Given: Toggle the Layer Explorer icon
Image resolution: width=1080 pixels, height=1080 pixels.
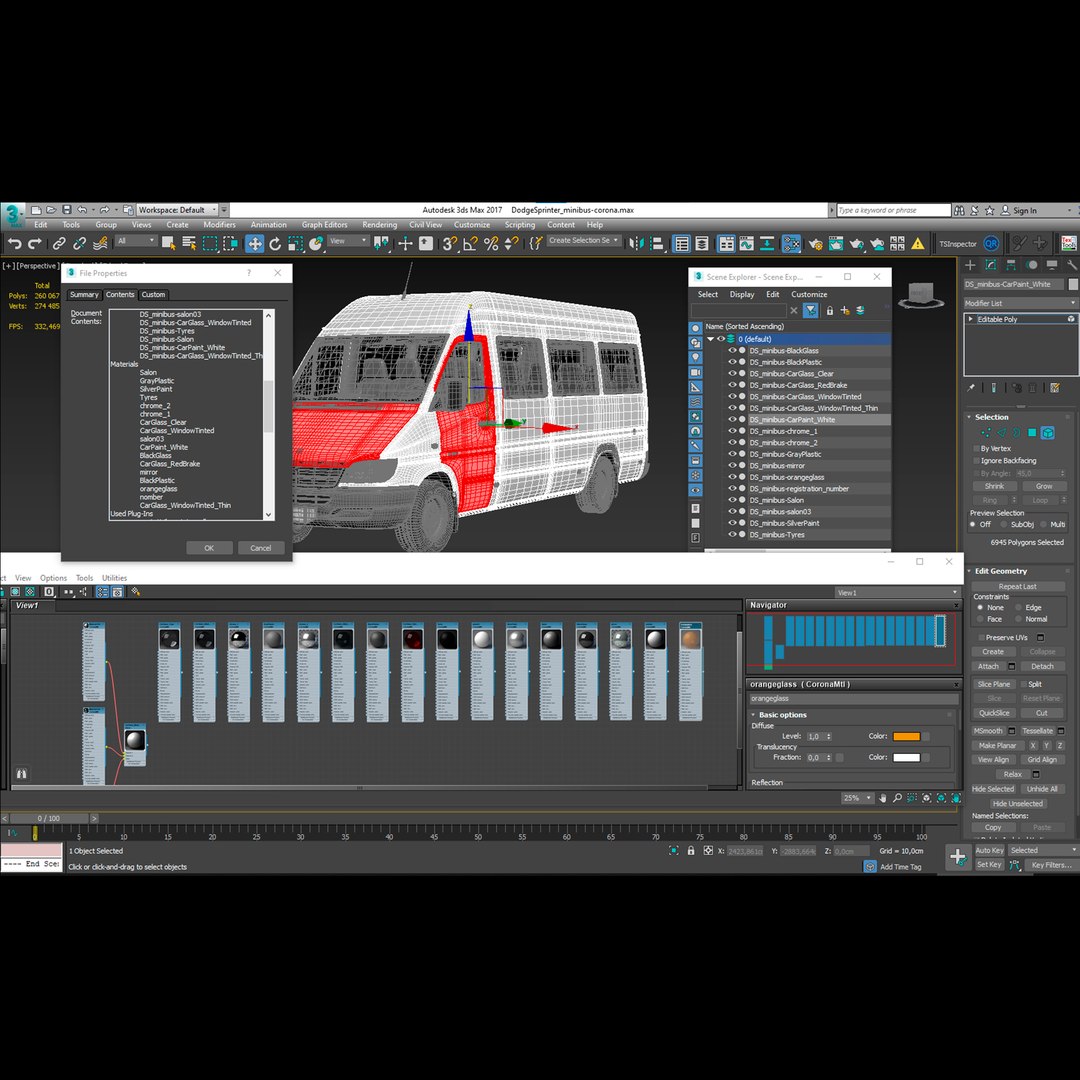Looking at the screenshot, I should tap(702, 243).
